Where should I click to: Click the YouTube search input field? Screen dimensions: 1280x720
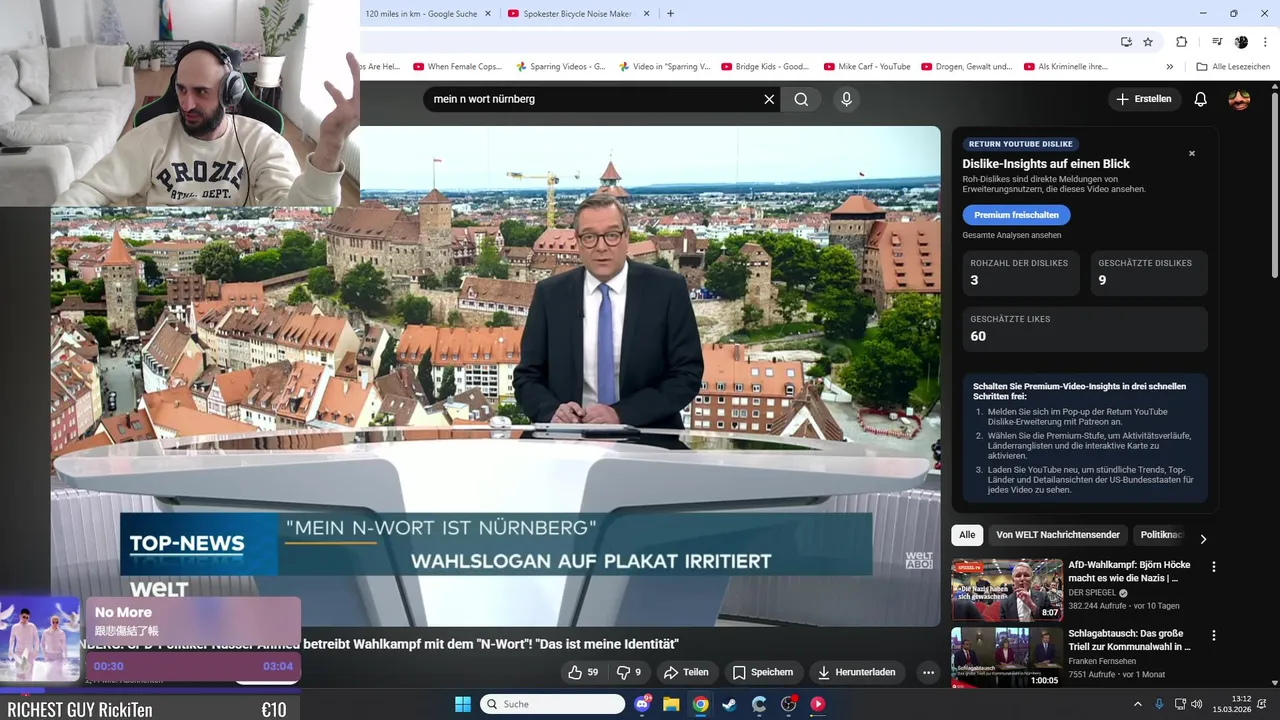(x=595, y=99)
